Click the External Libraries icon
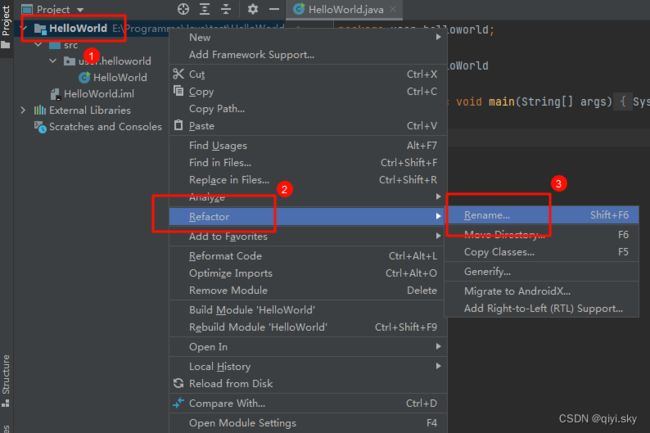 pos(40,110)
